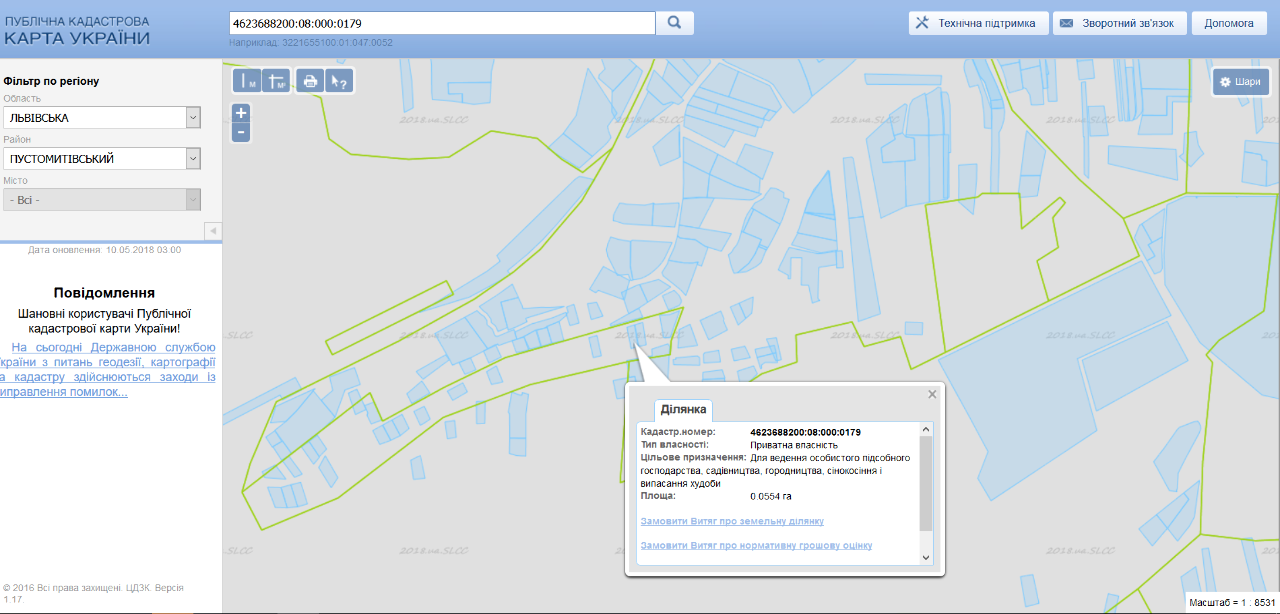The height and width of the screenshot is (614, 1280).
Task: Click the magnifier search button
Action: [x=674, y=22]
